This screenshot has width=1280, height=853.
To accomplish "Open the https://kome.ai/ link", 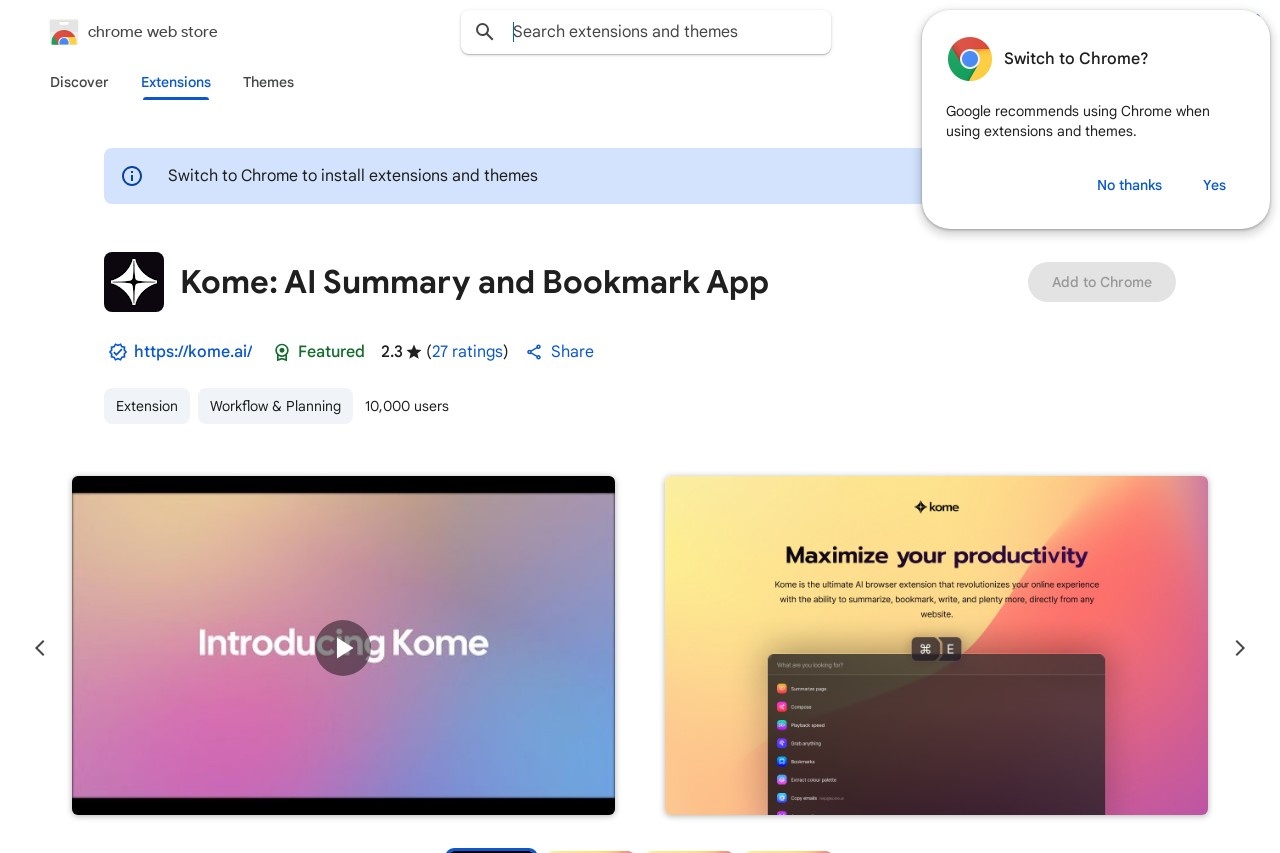I will click(x=193, y=352).
